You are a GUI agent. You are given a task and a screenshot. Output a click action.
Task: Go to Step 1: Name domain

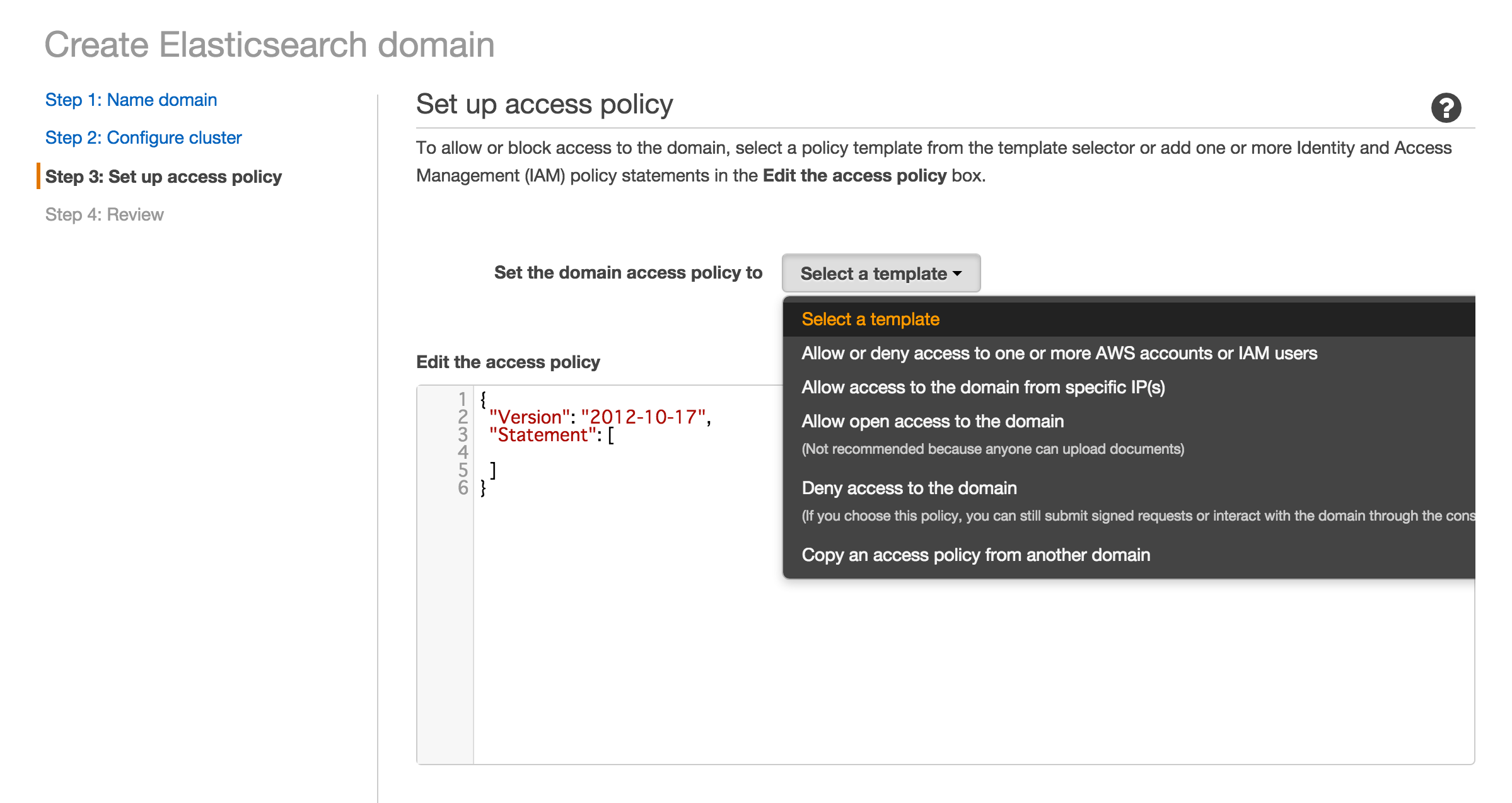(131, 100)
